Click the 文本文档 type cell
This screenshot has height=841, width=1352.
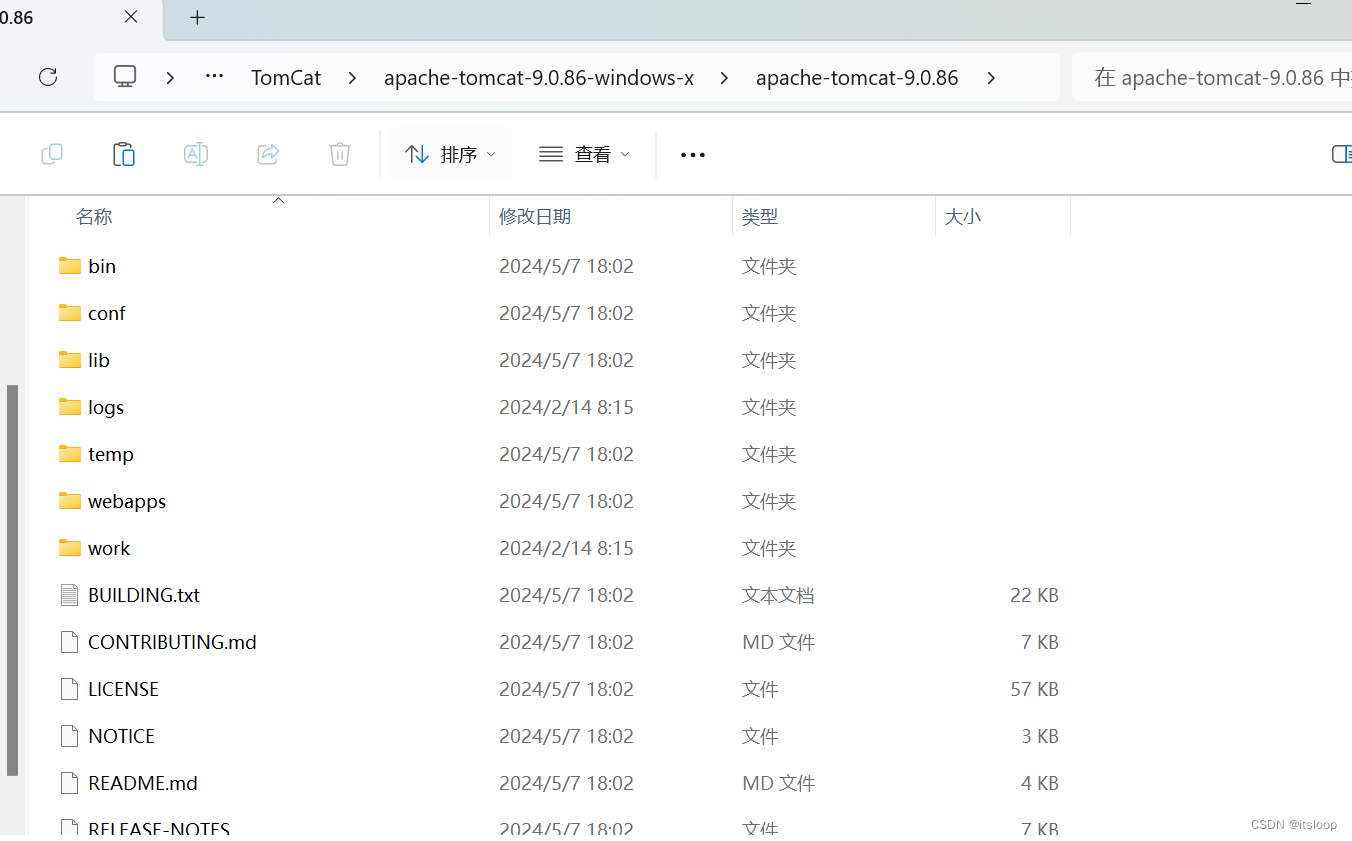(x=778, y=595)
